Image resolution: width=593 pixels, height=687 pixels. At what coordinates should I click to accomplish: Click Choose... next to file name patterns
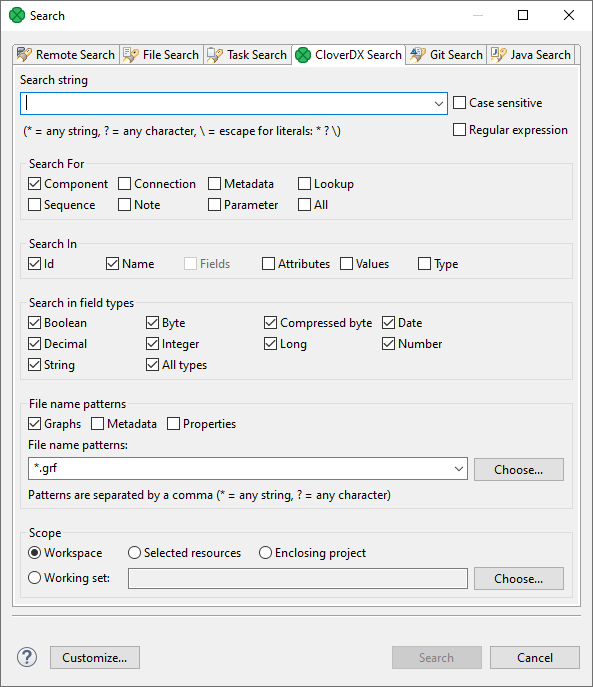coord(518,470)
